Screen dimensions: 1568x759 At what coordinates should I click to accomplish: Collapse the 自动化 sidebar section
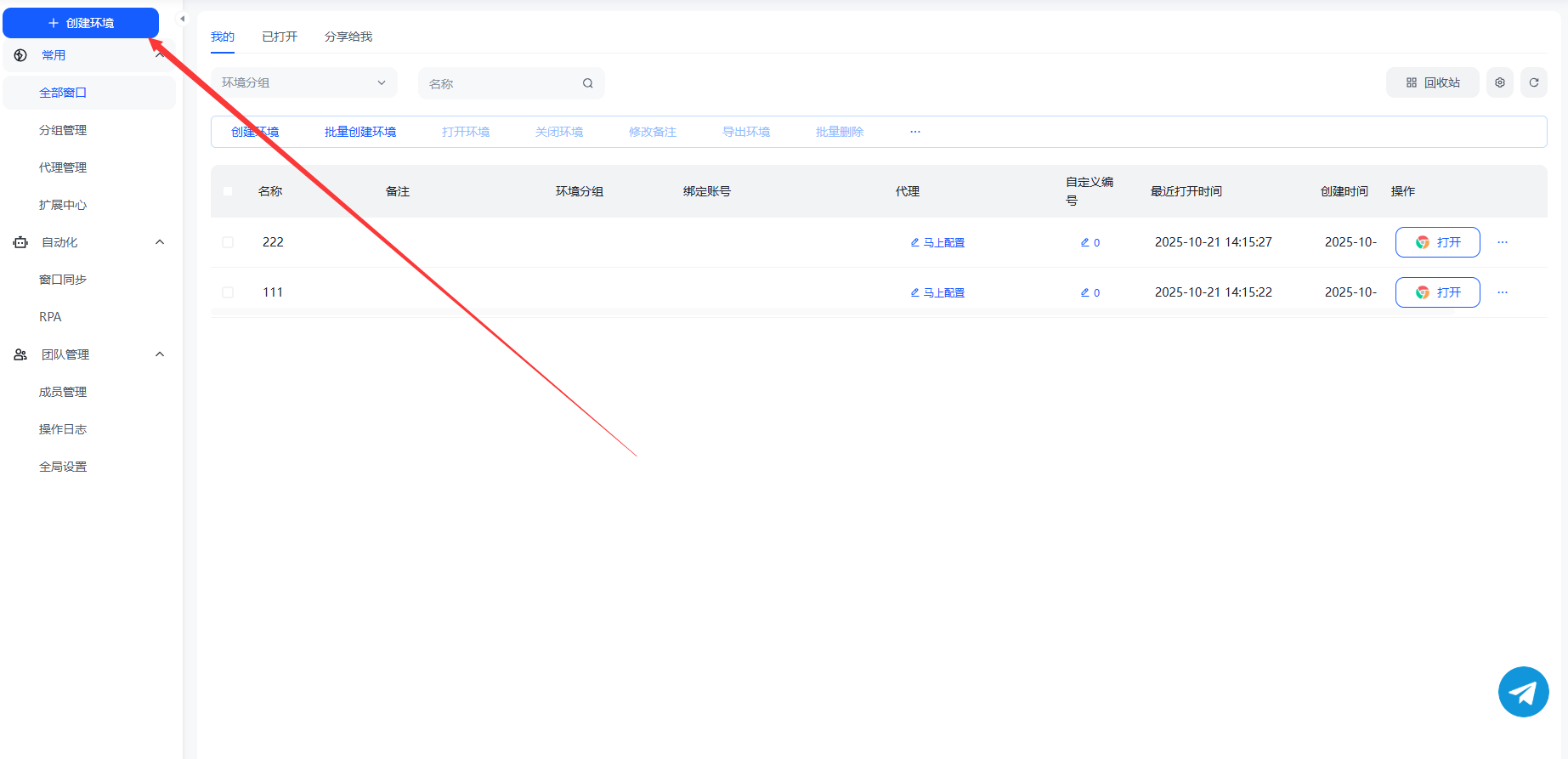point(159,242)
